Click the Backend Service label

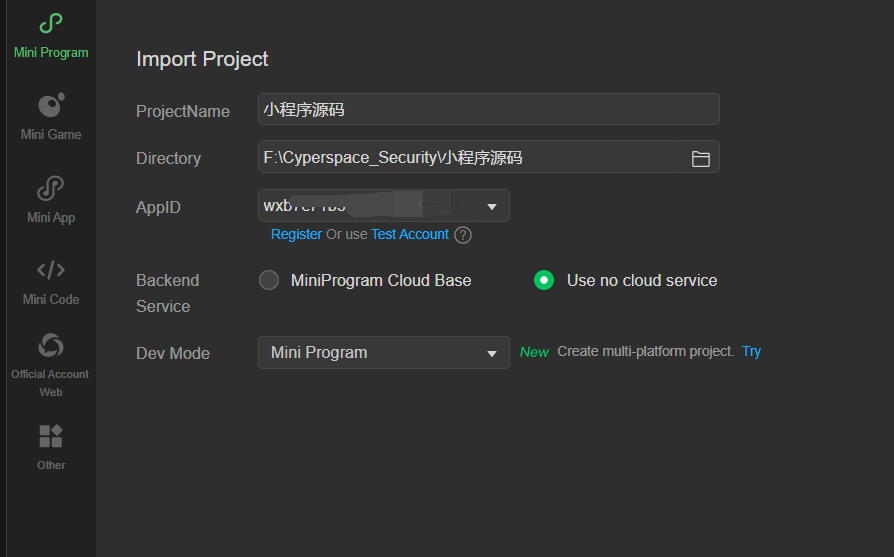tap(167, 293)
